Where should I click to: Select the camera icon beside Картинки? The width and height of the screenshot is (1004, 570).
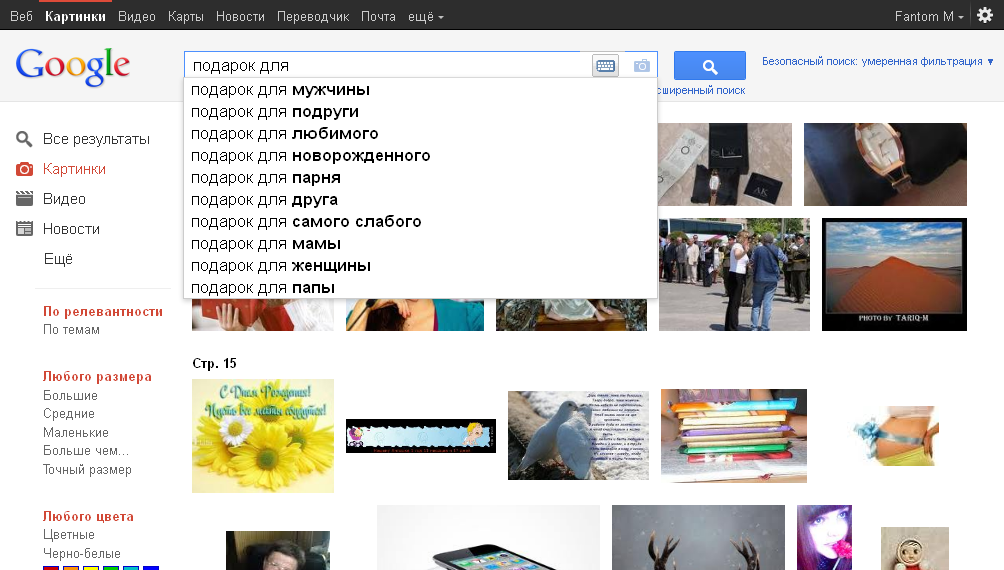(x=24, y=169)
